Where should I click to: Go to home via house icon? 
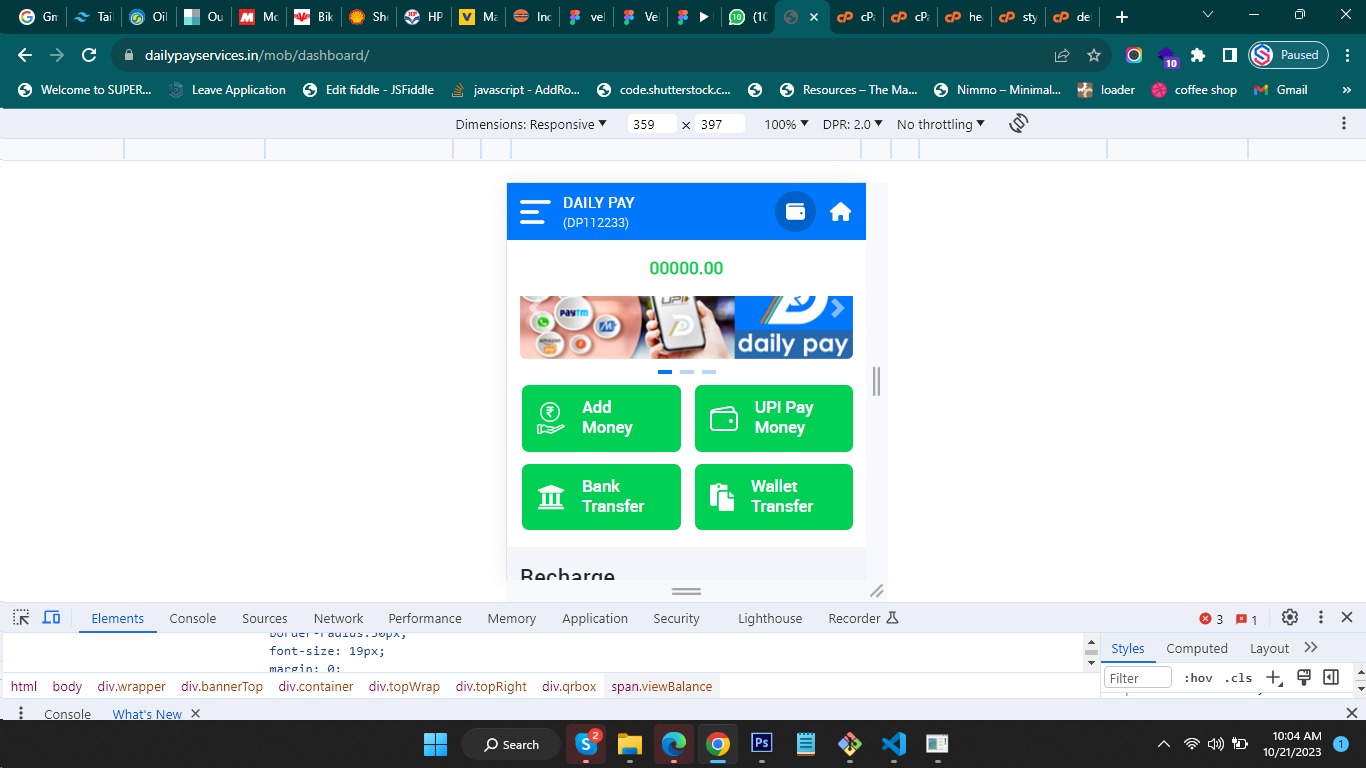tap(840, 212)
